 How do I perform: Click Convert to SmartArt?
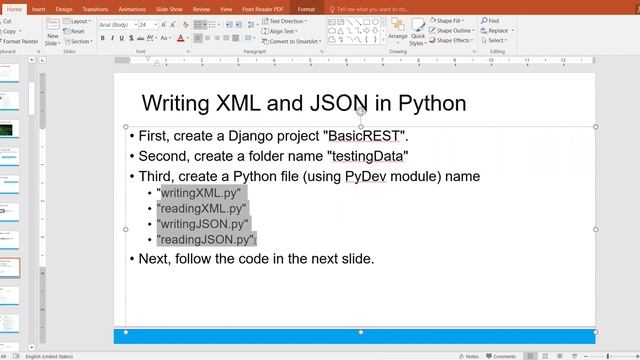click(291, 41)
